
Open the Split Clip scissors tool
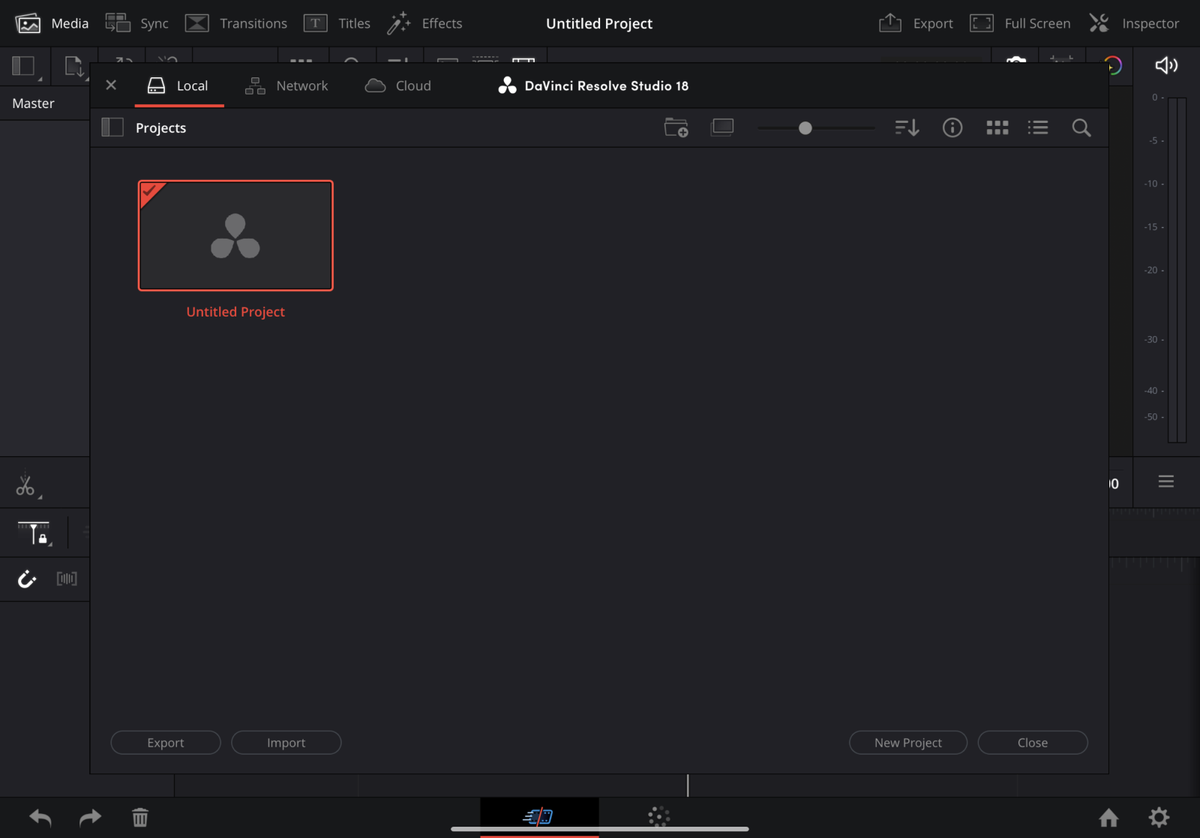point(27,485)
